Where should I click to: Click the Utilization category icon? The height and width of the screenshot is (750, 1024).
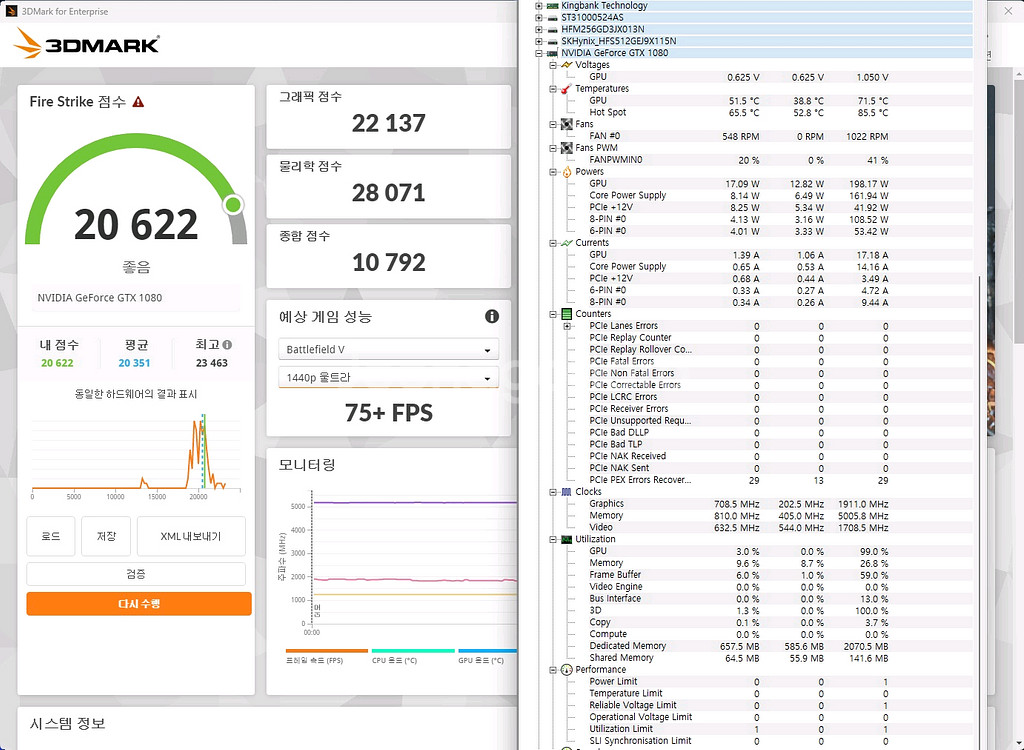[x=567, y=539]
